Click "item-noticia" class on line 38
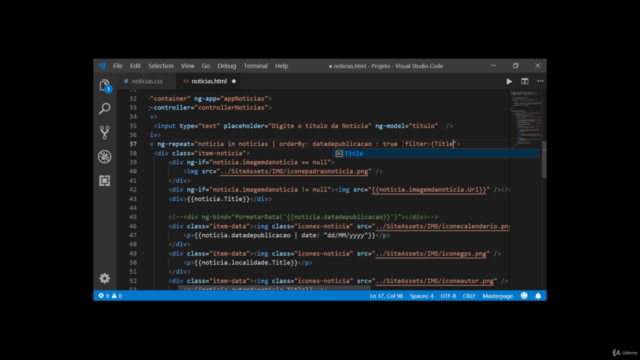Image resolution: width=640 pixels, height=360 pixels. tap(222, 153)
